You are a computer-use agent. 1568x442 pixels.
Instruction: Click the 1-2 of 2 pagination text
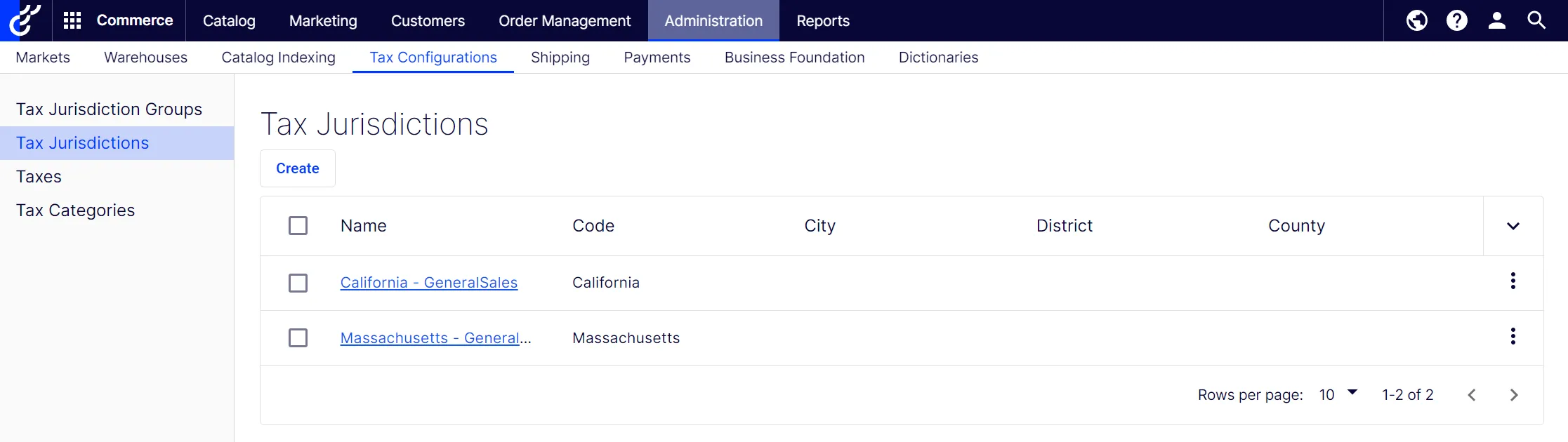[x=1408, y=395]
